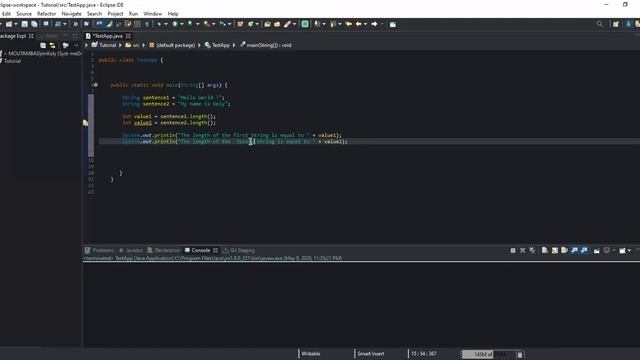Open the New file dropdown arrow

click(16, 24)
